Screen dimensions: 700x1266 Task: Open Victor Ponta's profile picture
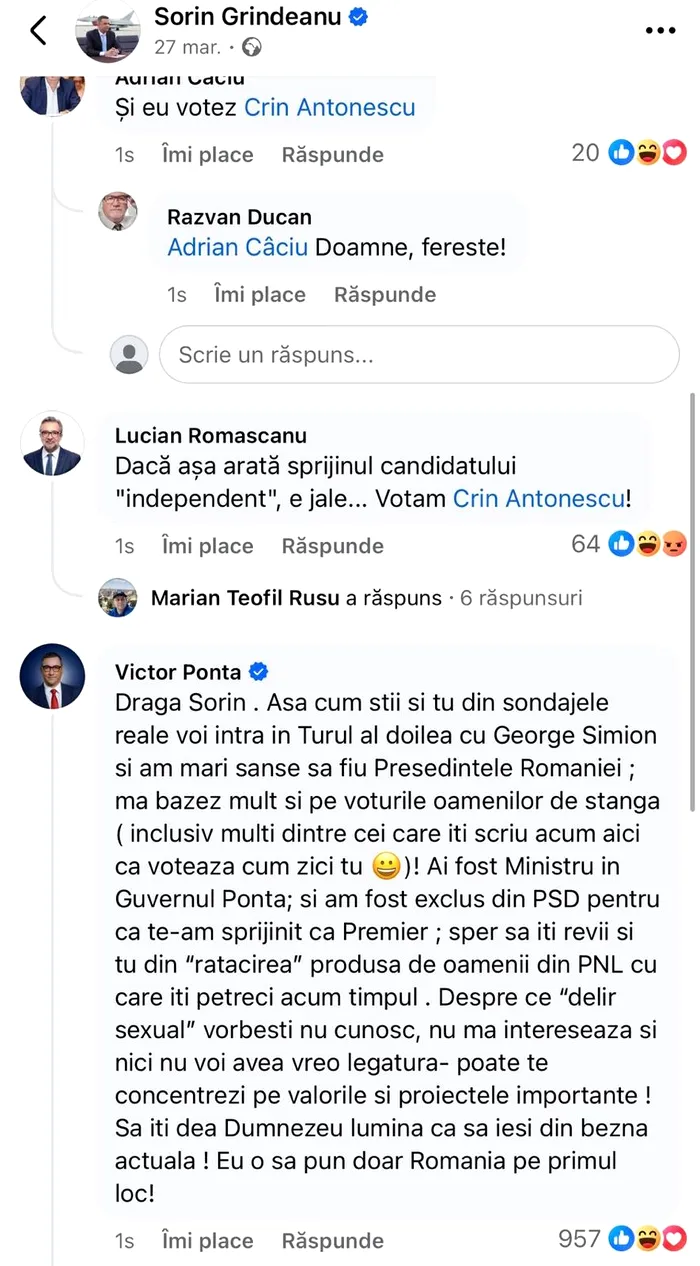(52, 676)
